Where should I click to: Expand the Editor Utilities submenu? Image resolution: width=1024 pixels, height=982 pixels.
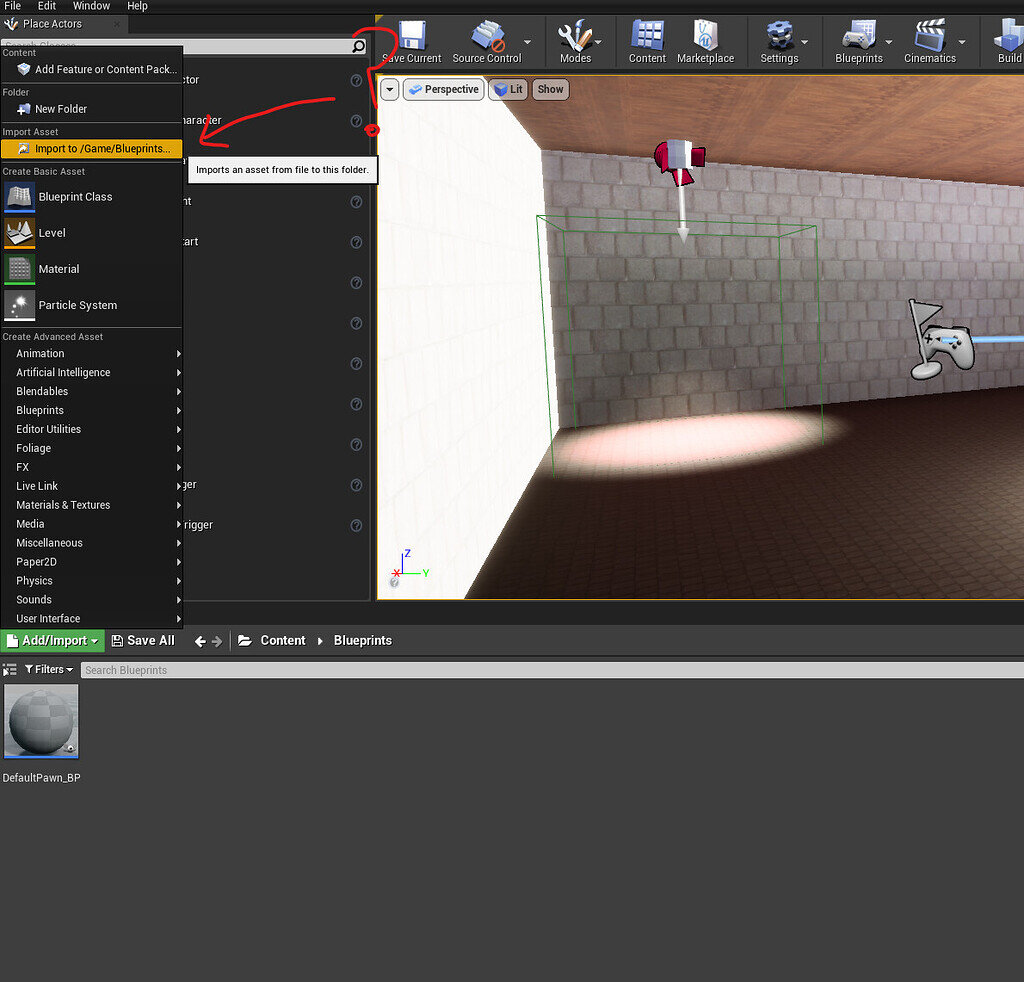tap(91, 429)
